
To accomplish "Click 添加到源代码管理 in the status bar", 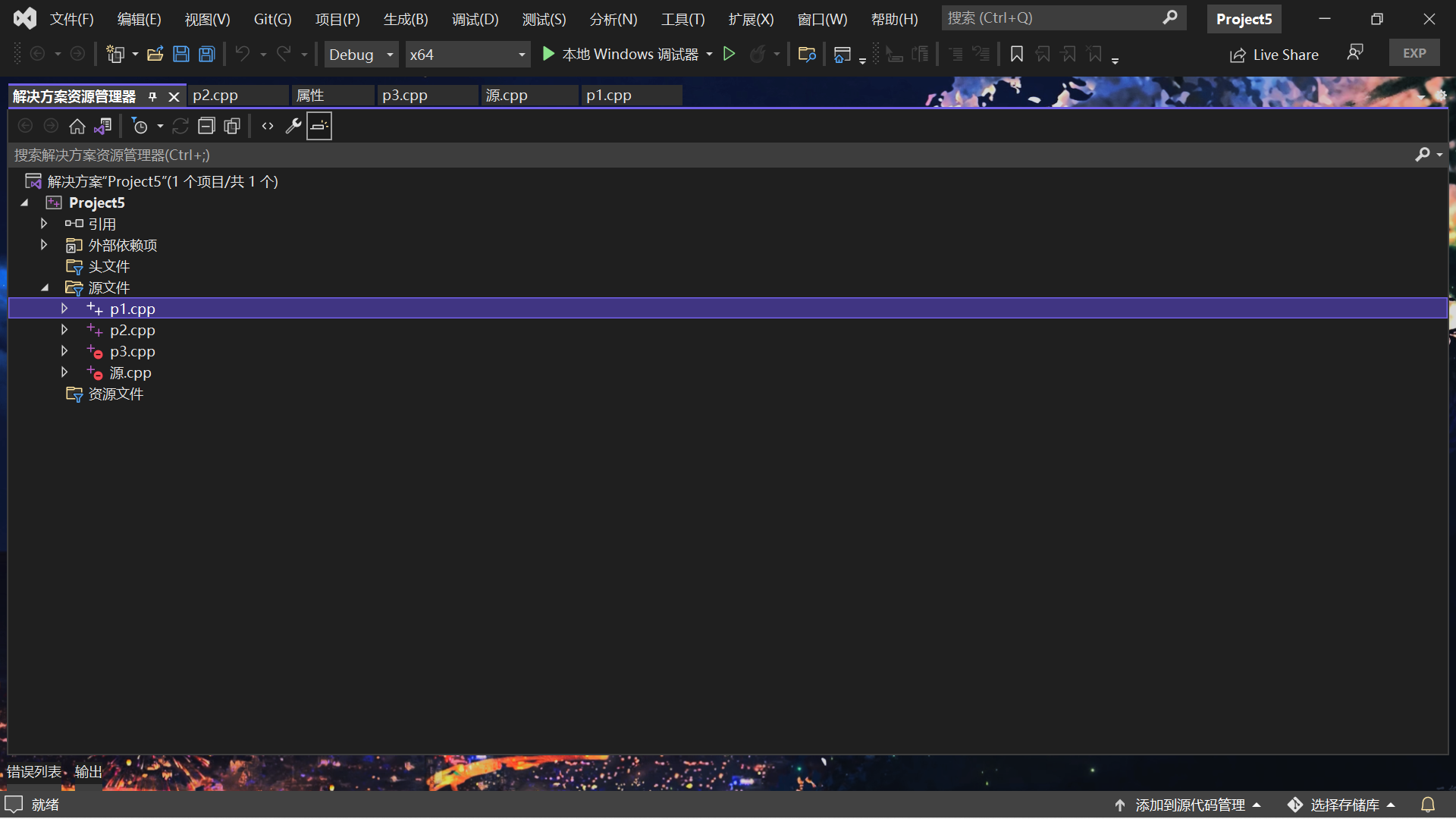I will pyautogui.click(x=1189, y=805).
